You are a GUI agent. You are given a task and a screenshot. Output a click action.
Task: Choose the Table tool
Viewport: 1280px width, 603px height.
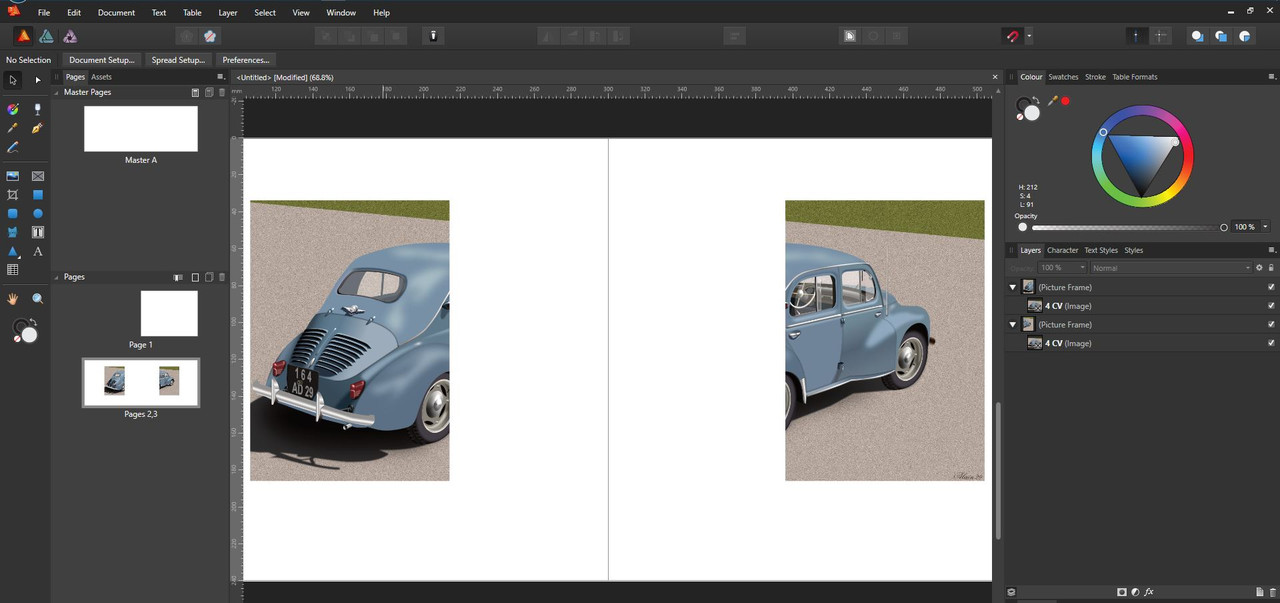coord(13,270)
